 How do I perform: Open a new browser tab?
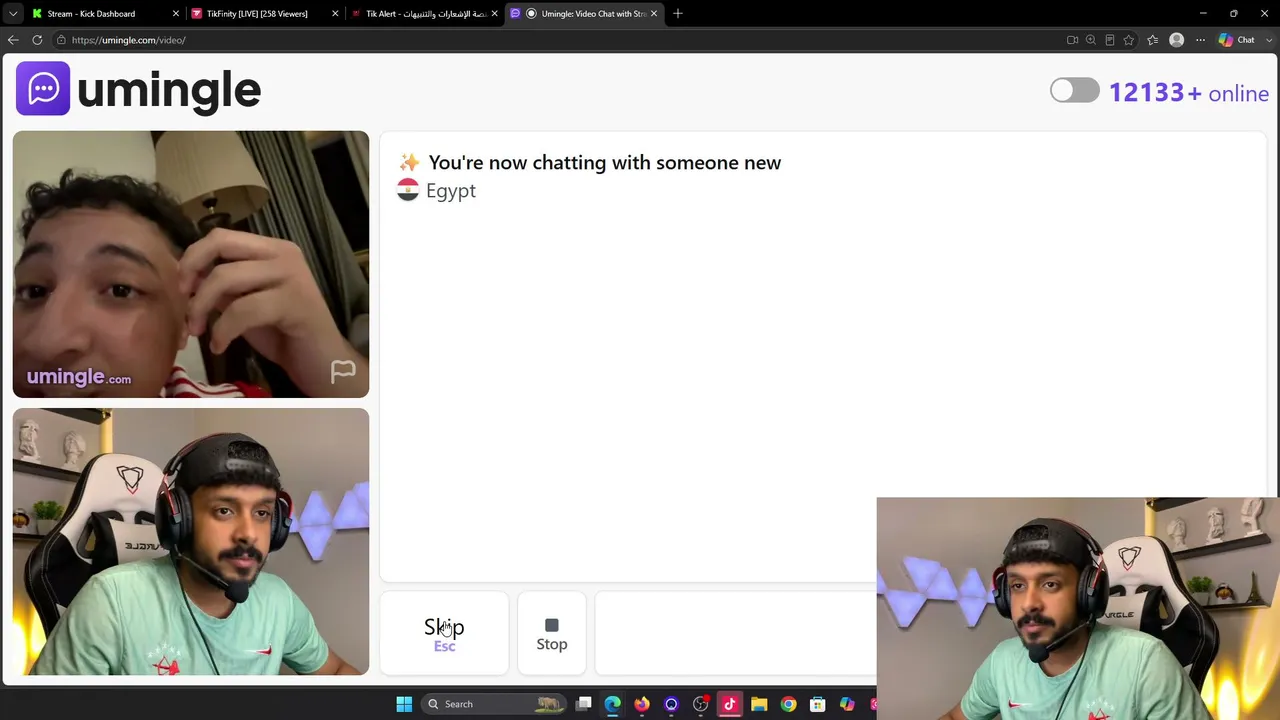click(x=678, y=13)
